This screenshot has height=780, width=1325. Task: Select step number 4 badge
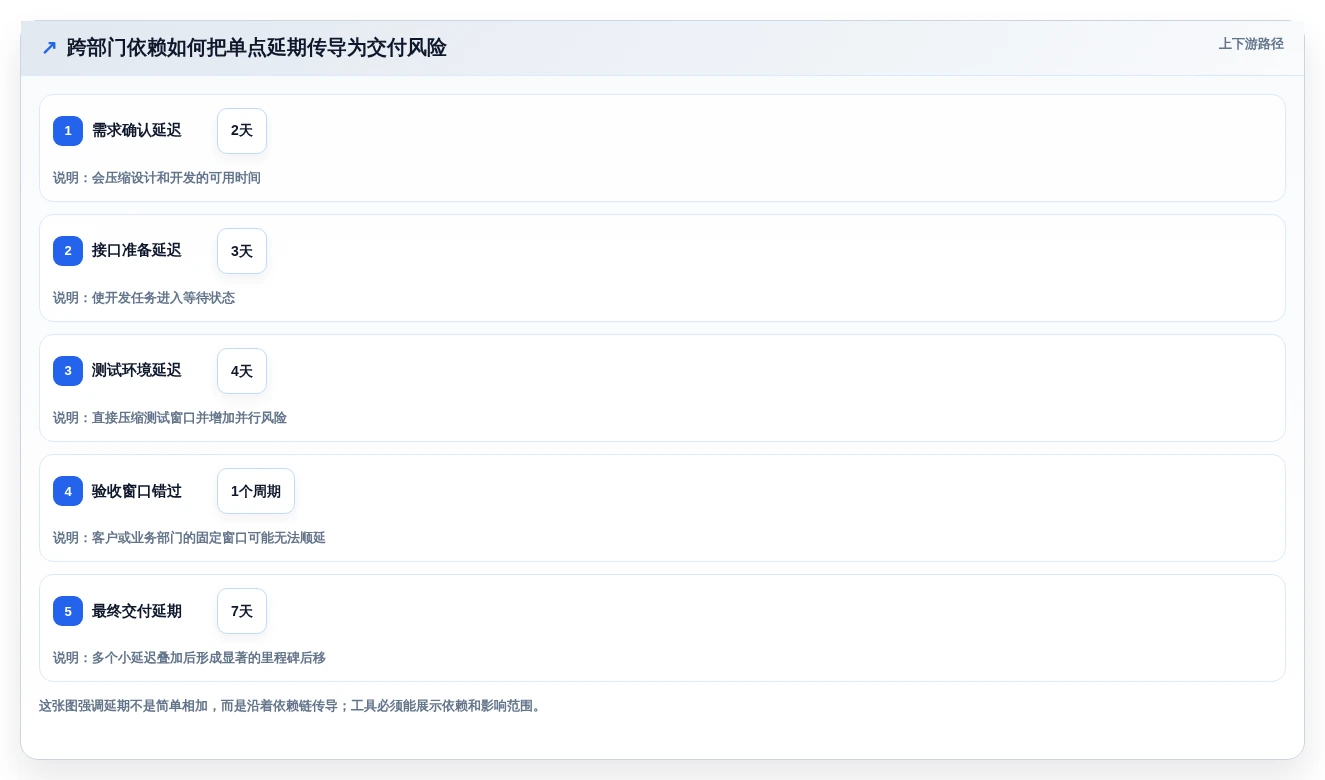(68, 491)
